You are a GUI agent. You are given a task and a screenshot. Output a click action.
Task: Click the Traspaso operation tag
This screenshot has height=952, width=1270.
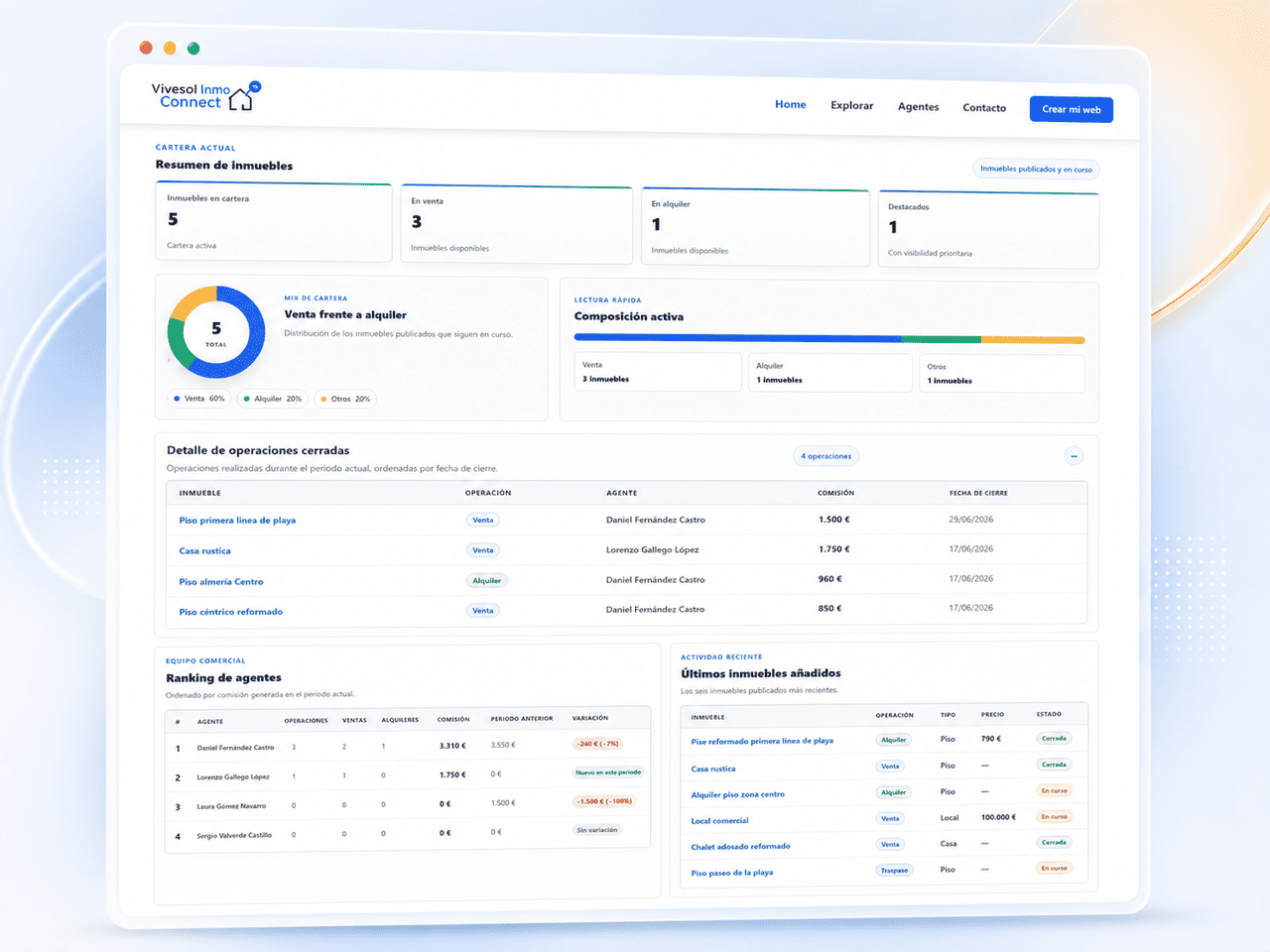pyautogui.click(x=894, y=870)
